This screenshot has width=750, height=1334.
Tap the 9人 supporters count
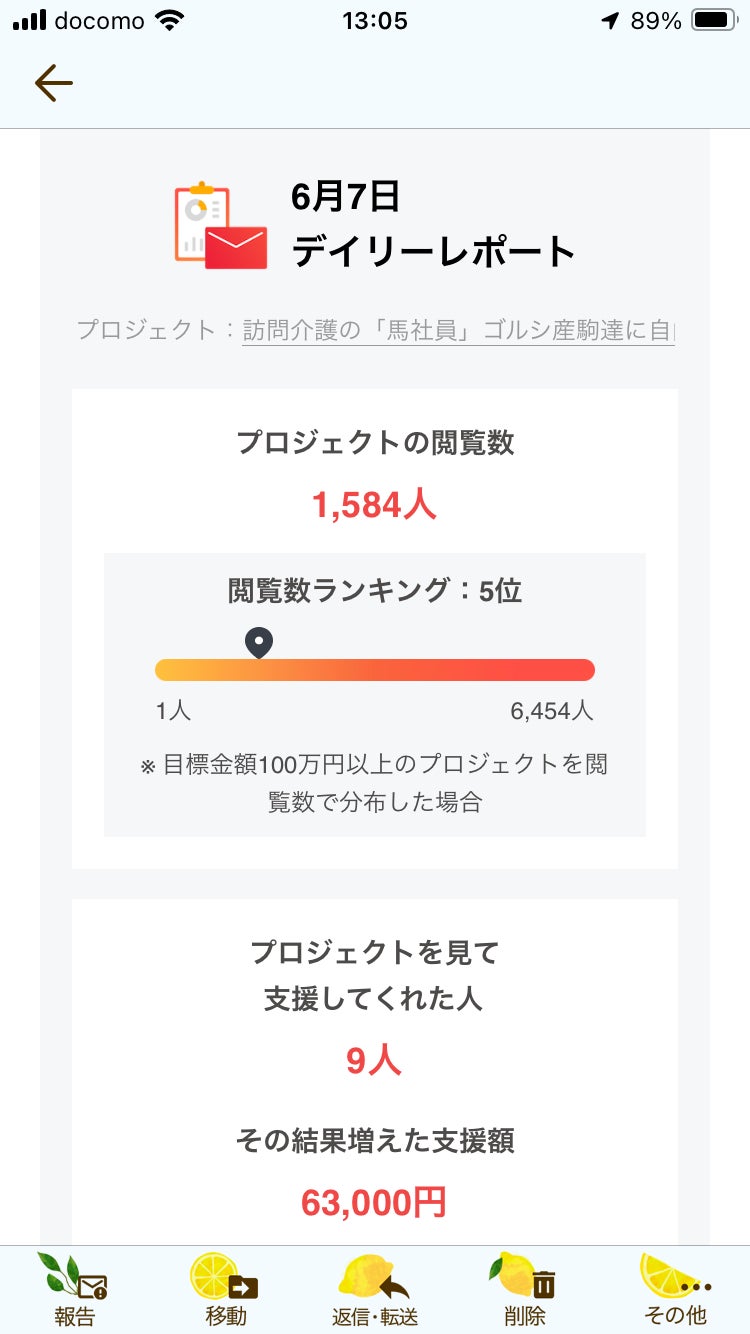click(x=374, y=1061)
